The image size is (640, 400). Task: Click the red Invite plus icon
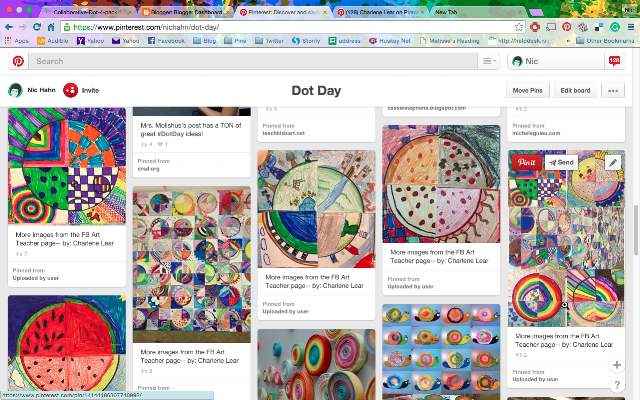[x=70, y=90]
